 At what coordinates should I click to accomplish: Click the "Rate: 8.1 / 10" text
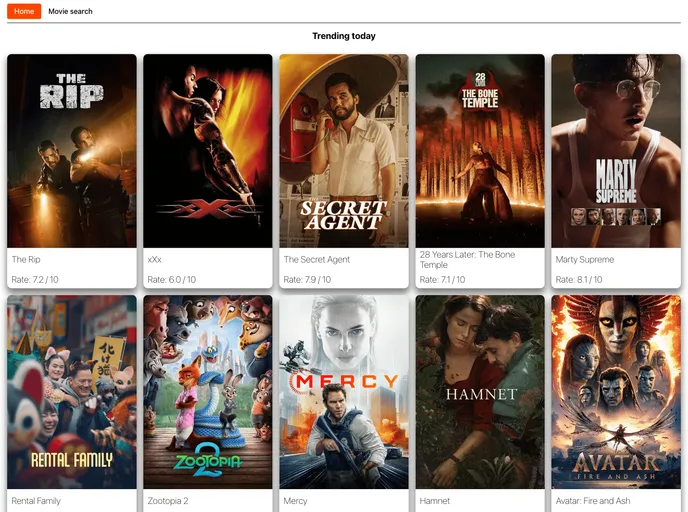tap(579, 279)
